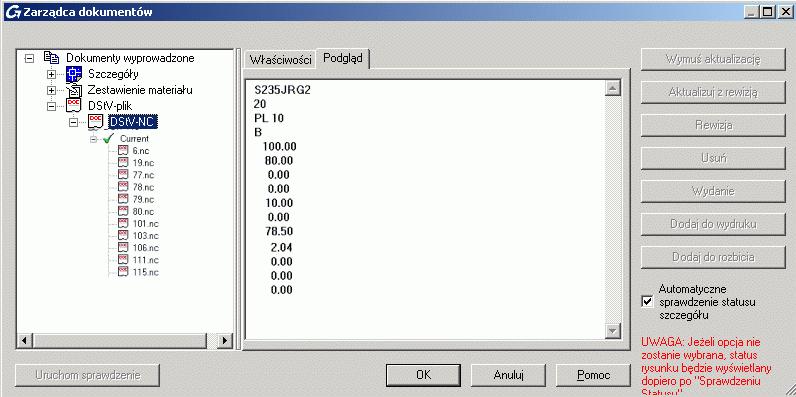Click the file icon of 78.nc
The image size is (796, 397).
coord(123,187)
